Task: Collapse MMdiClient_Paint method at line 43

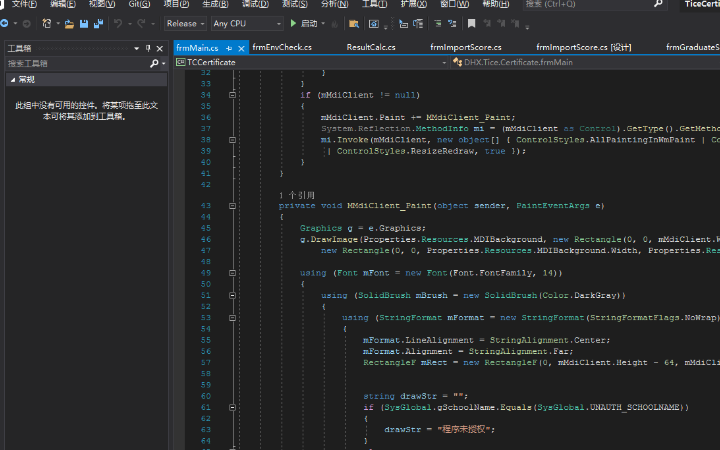Action: 232,206
